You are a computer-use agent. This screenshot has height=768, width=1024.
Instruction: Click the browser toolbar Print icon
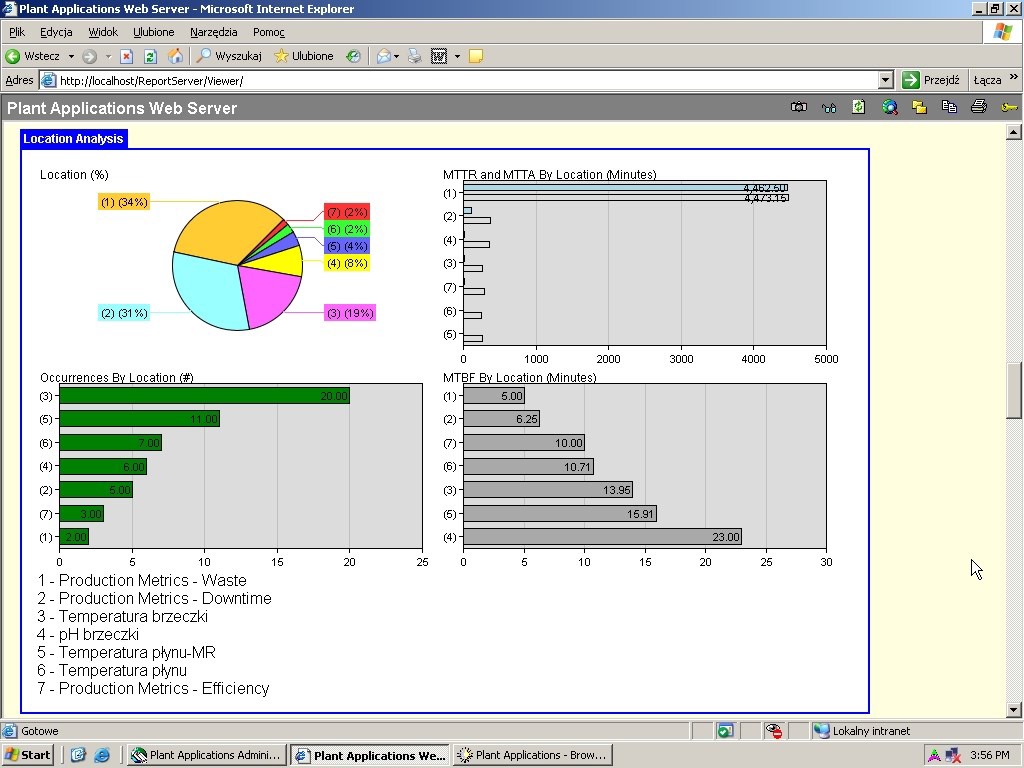415,56
